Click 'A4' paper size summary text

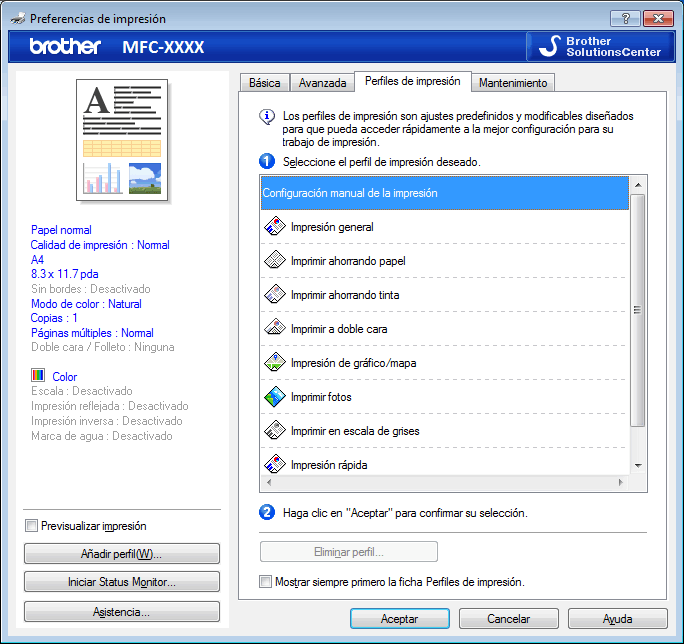coord(38,260)
